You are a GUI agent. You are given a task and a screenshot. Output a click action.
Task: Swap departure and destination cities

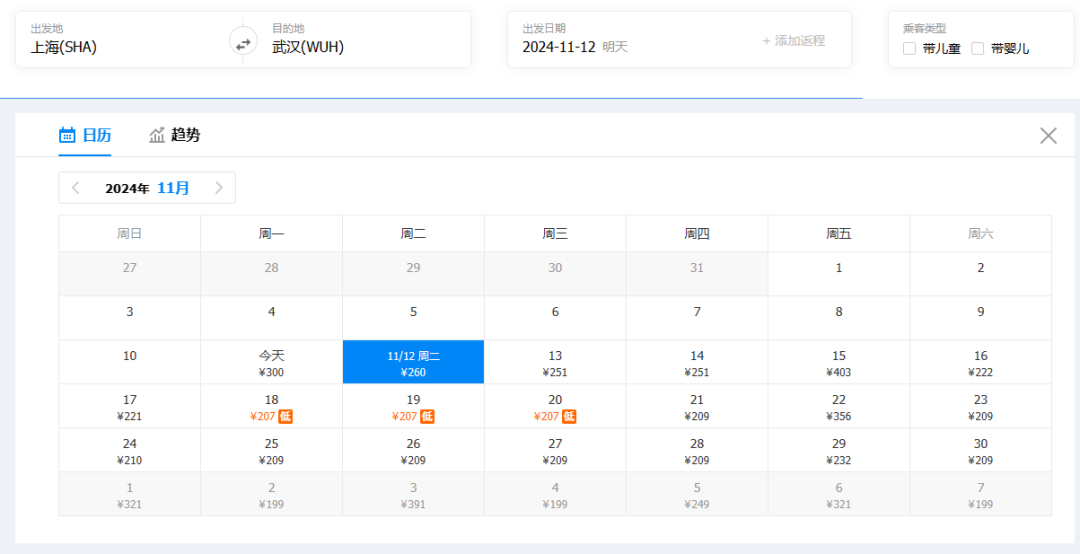(243, 41)
